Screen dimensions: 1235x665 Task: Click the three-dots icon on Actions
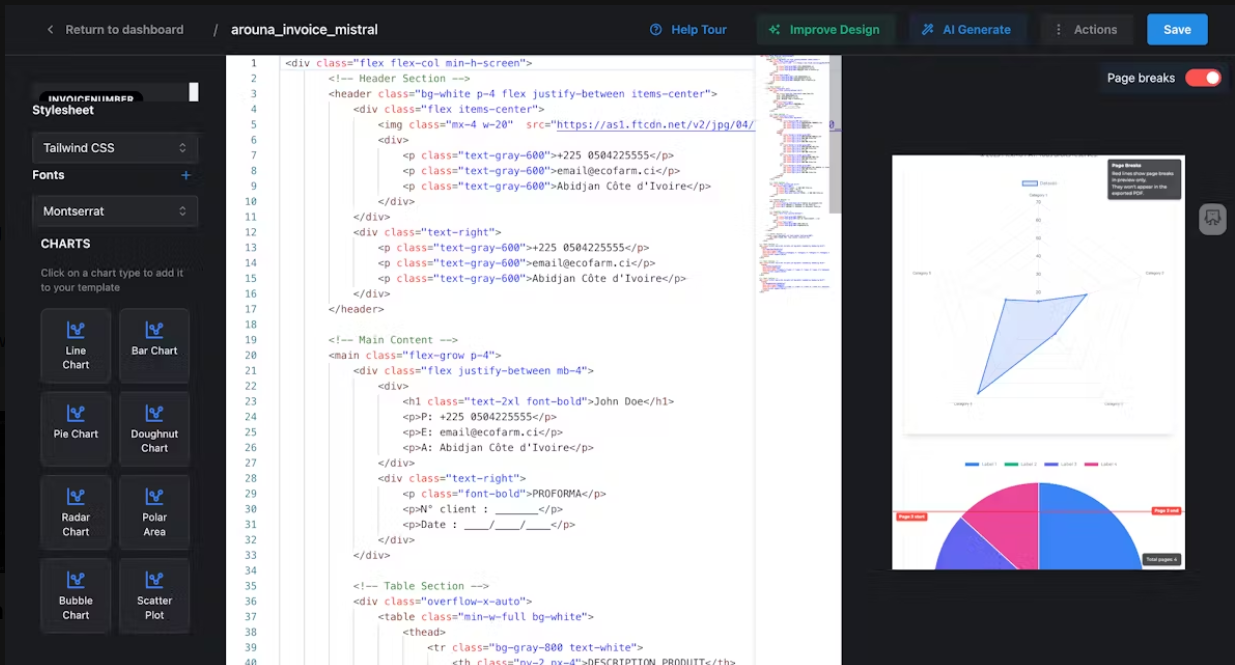pyautogui.click(x=1059, y=30)
